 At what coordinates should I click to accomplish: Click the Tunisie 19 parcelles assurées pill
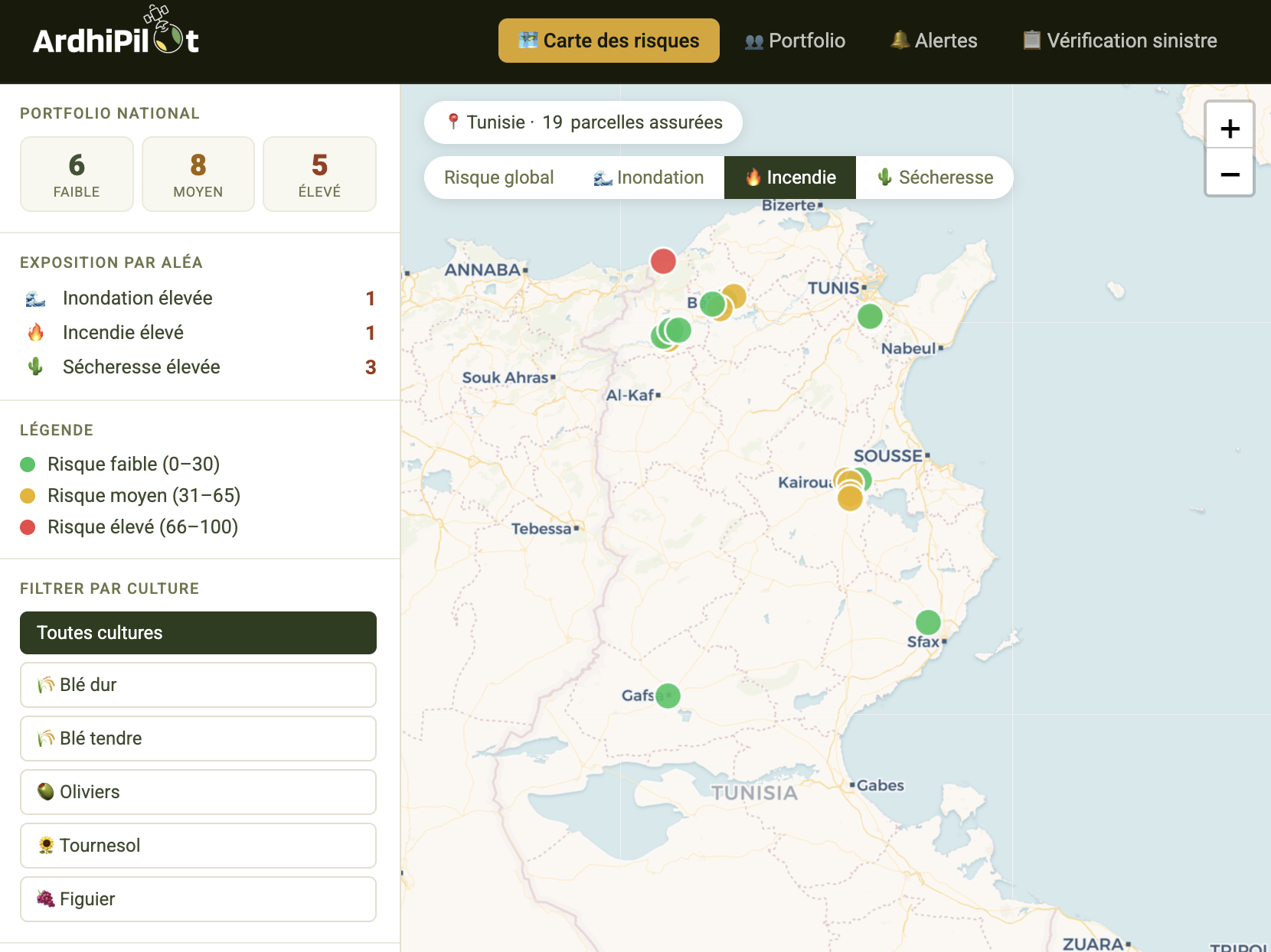click(x=583, y=122)
